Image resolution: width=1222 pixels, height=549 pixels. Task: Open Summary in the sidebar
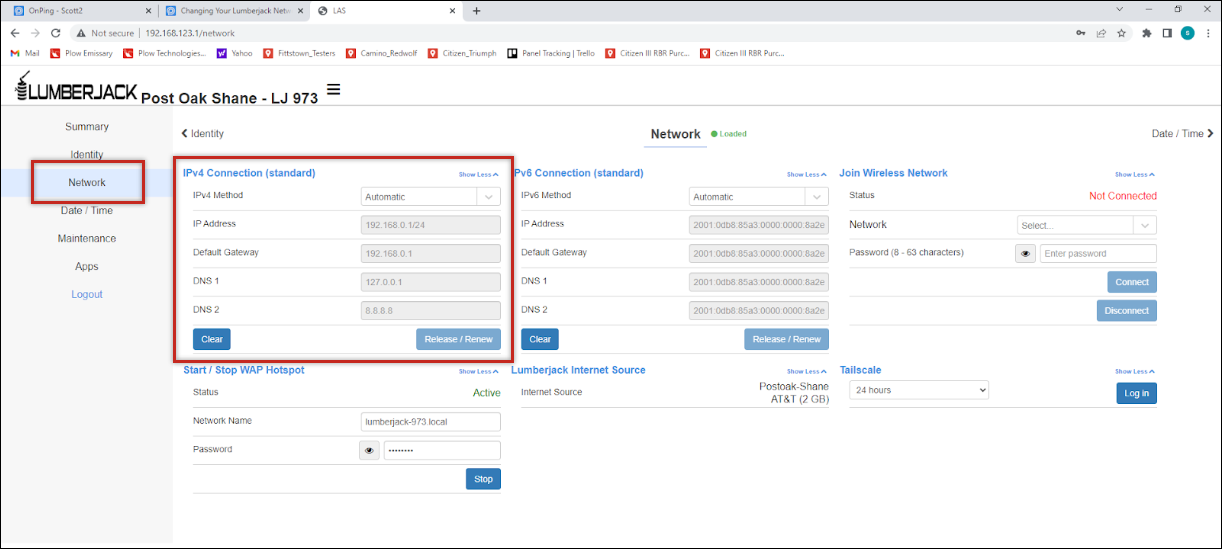[x=87, y=127]
